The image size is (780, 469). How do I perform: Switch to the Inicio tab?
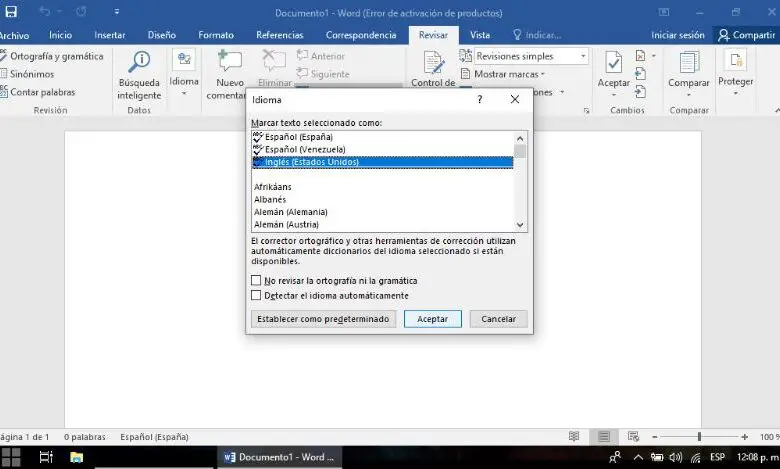[x=61, y=35]
